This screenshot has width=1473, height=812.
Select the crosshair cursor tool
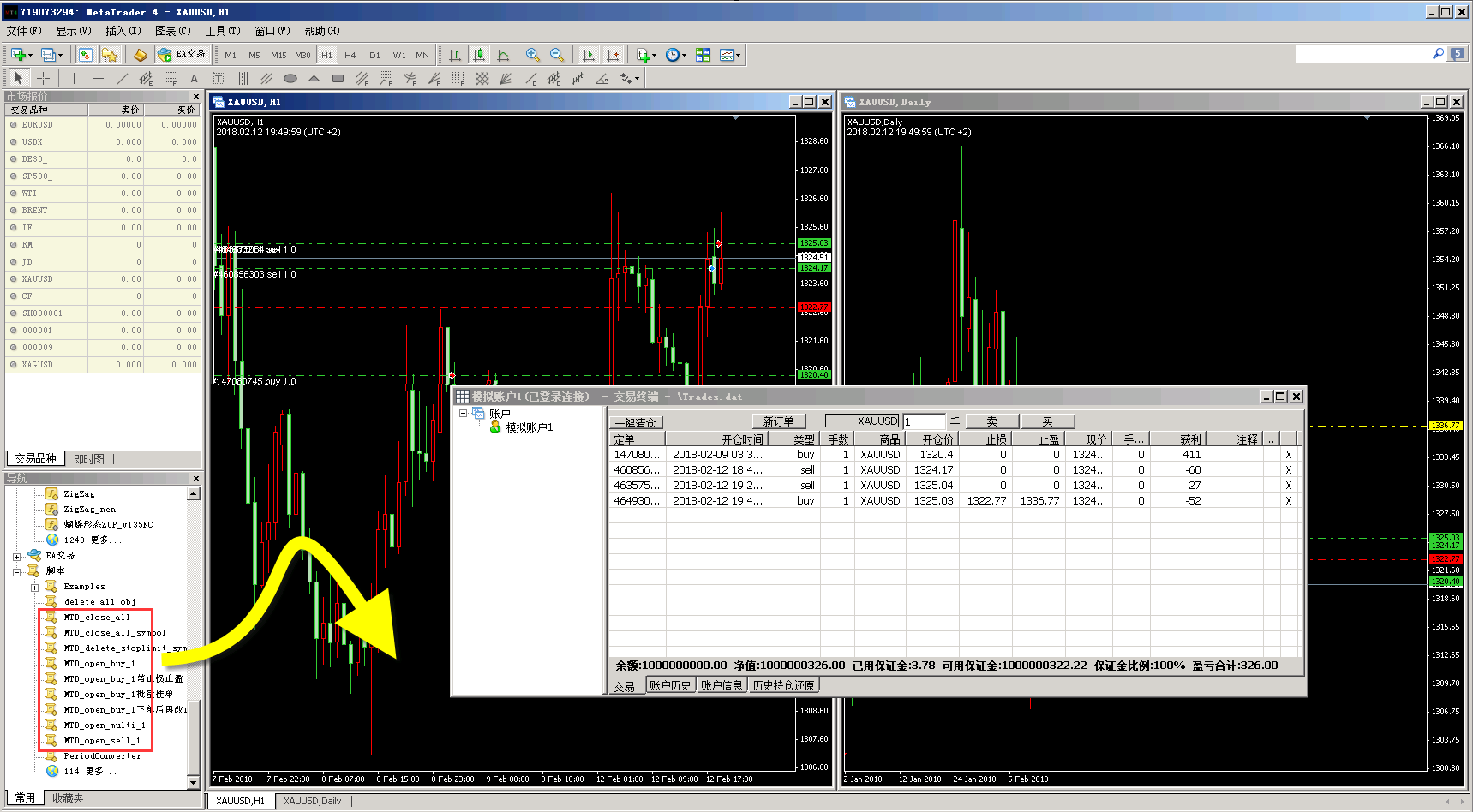click(x=43, y=79)
